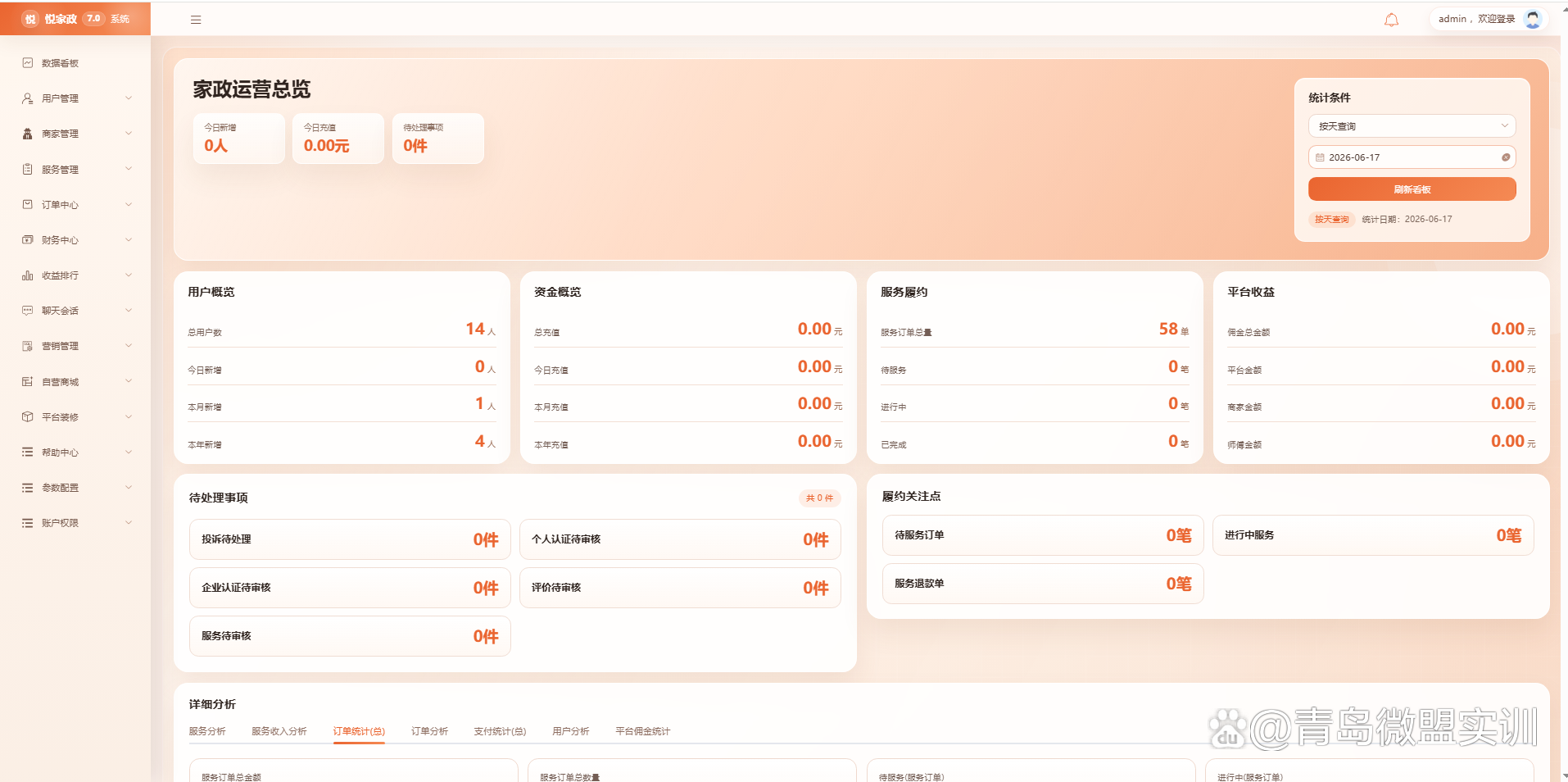The width and height of the screenshot is (1568, 782).
Task: Expand the 订单中心 menu chevron
Action: click(x=129, y=204)
